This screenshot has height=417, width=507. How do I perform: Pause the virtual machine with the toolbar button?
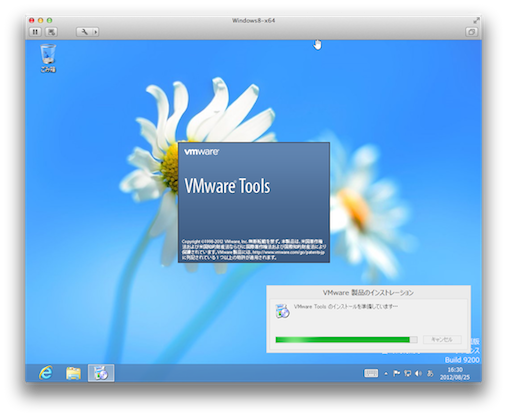click(x=35, y=32)
